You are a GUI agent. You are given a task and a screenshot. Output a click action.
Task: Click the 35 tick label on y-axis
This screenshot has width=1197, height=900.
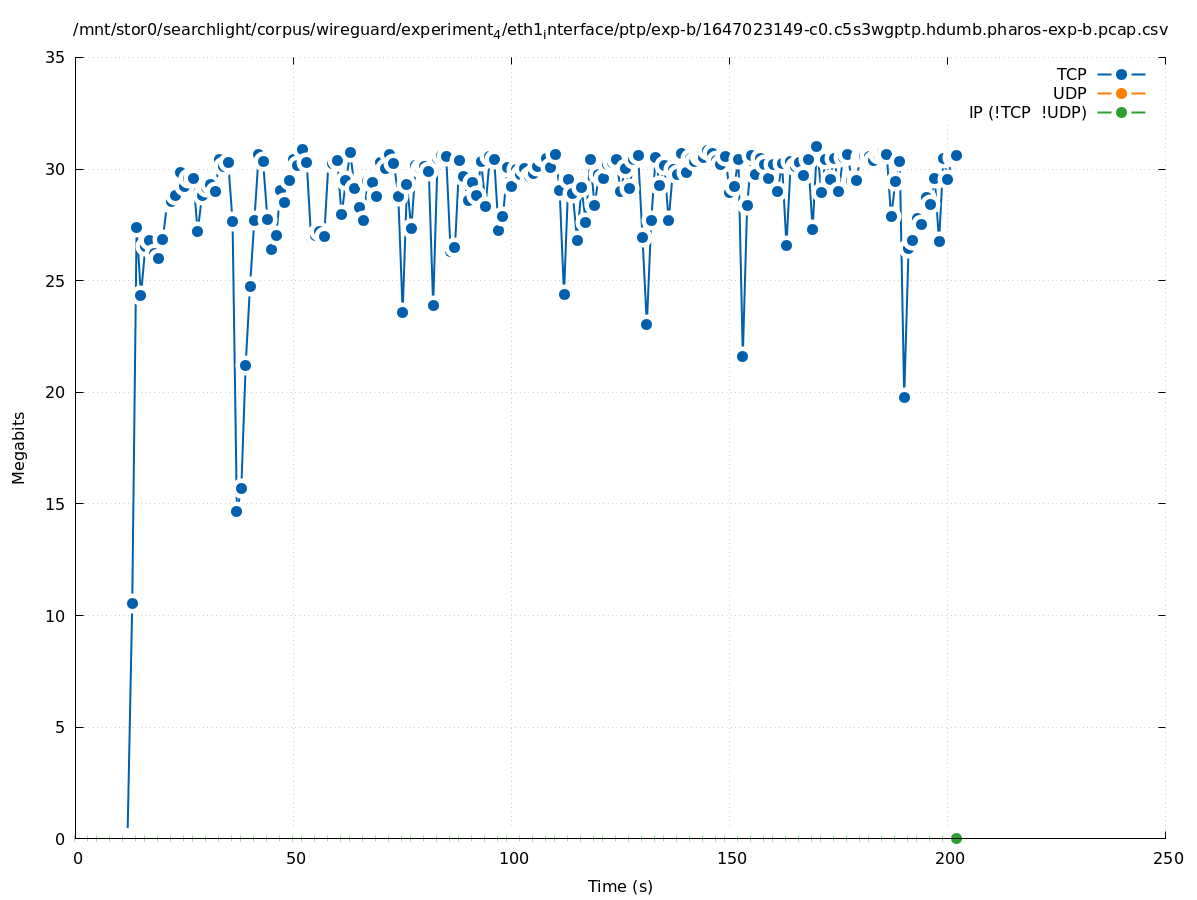[56, 58]
